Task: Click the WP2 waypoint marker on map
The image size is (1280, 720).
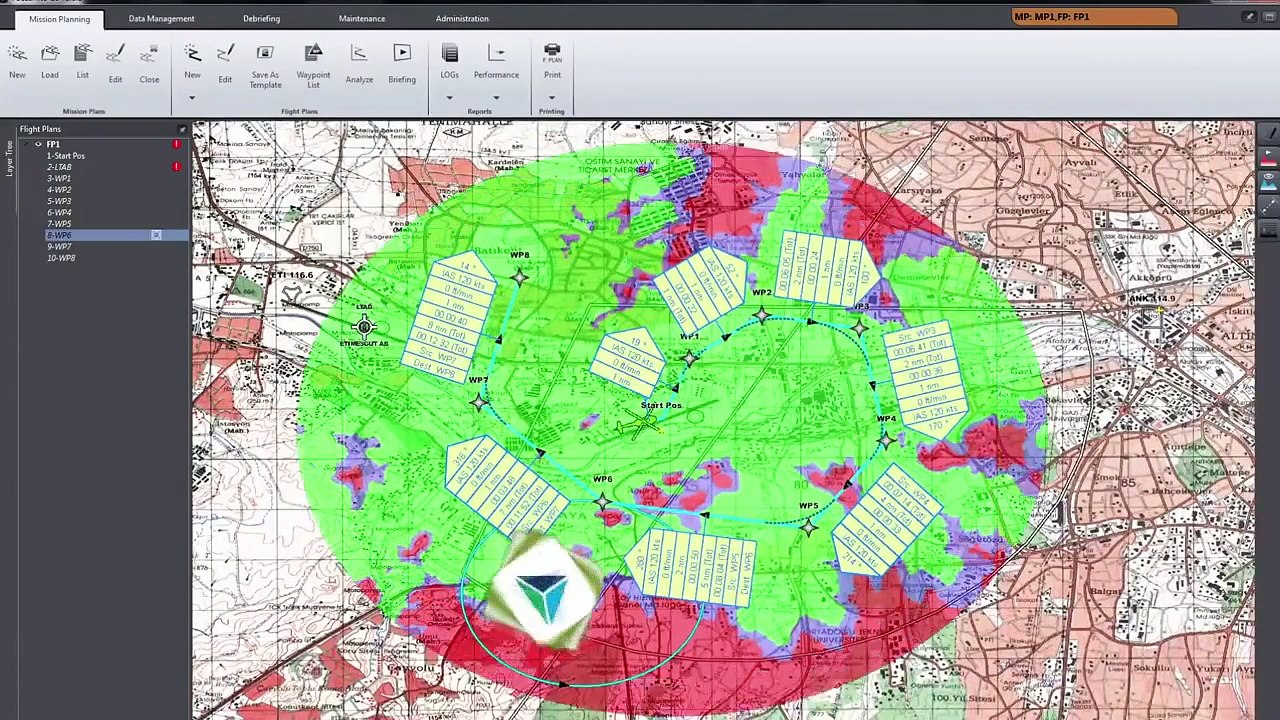Action: coord(762,316)
